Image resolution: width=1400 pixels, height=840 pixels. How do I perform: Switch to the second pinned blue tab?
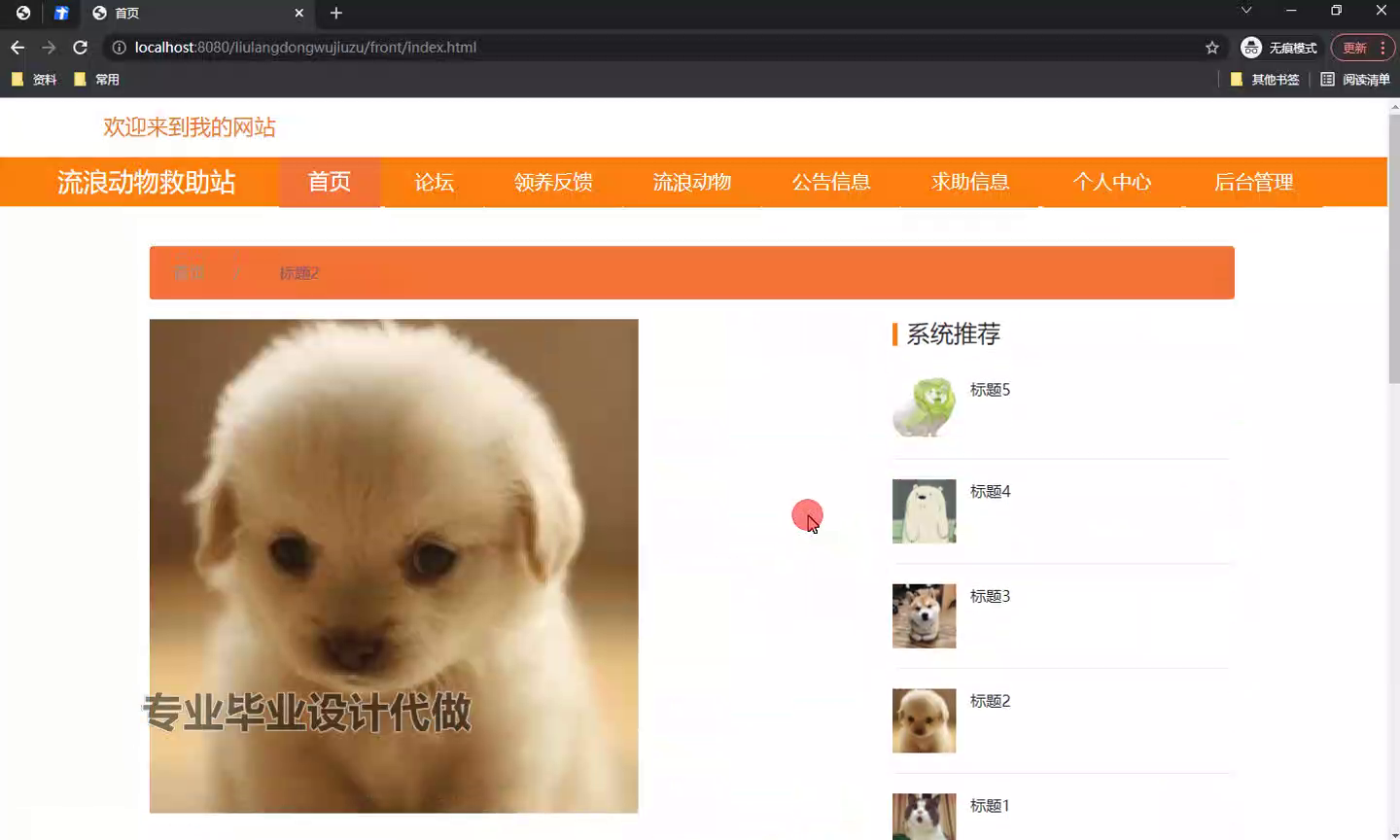tap(61, 13)
